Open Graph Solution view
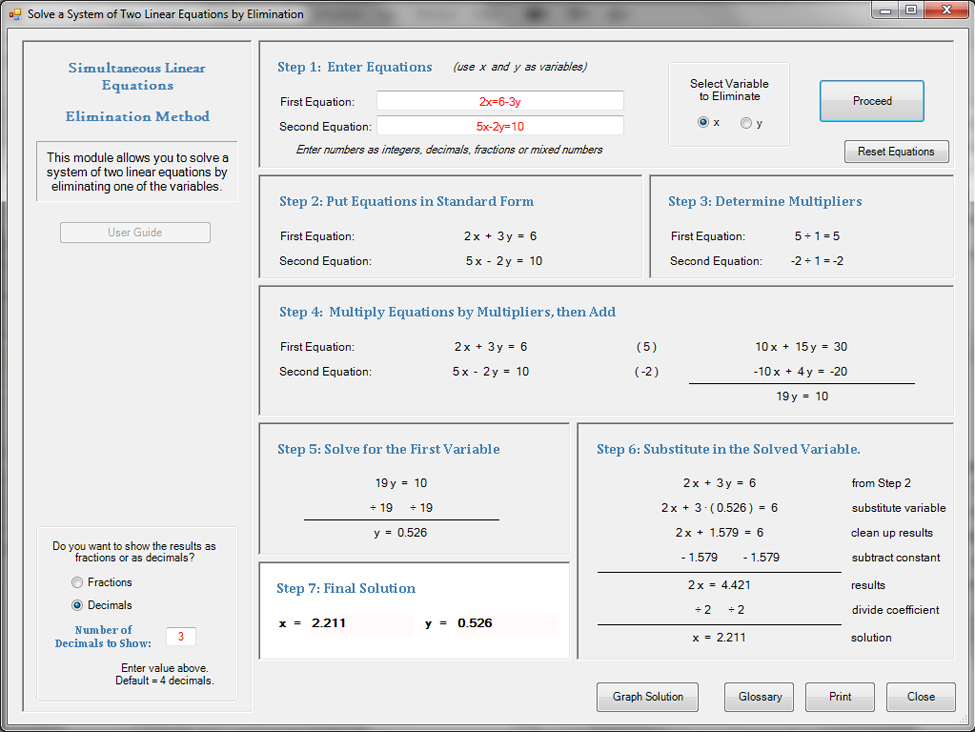 pyautogui.click(x=648, y=697)
